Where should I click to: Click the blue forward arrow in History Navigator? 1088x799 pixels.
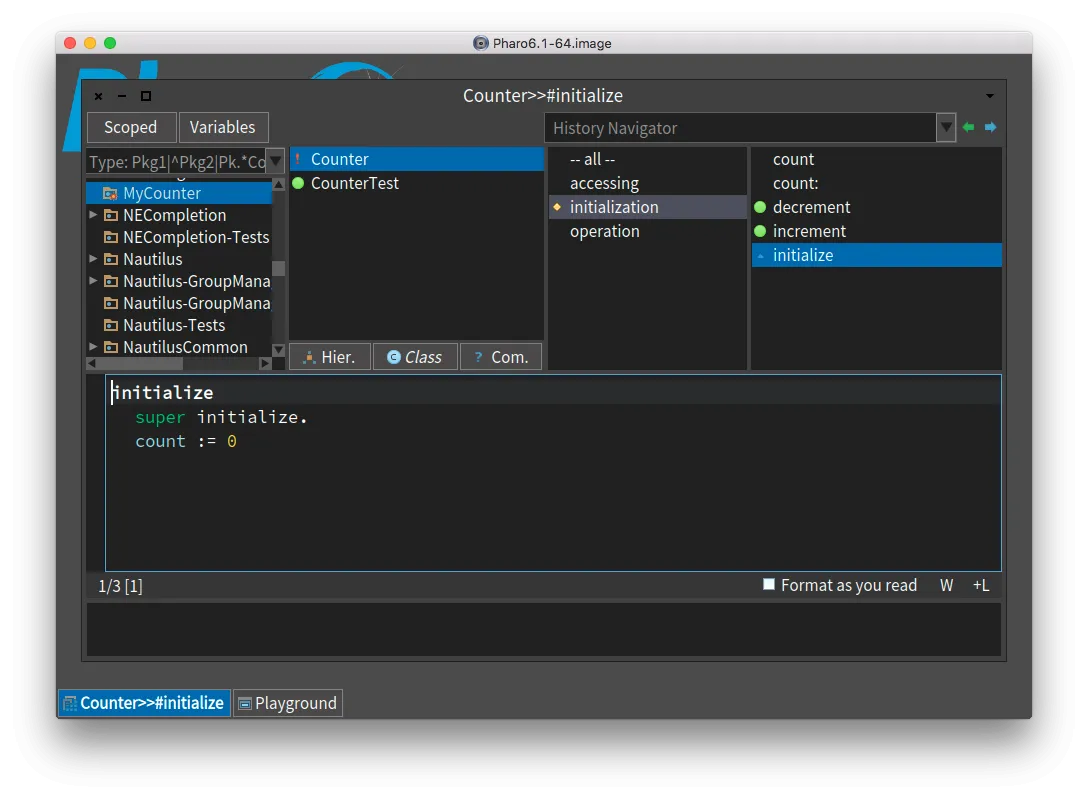[990, 127]
